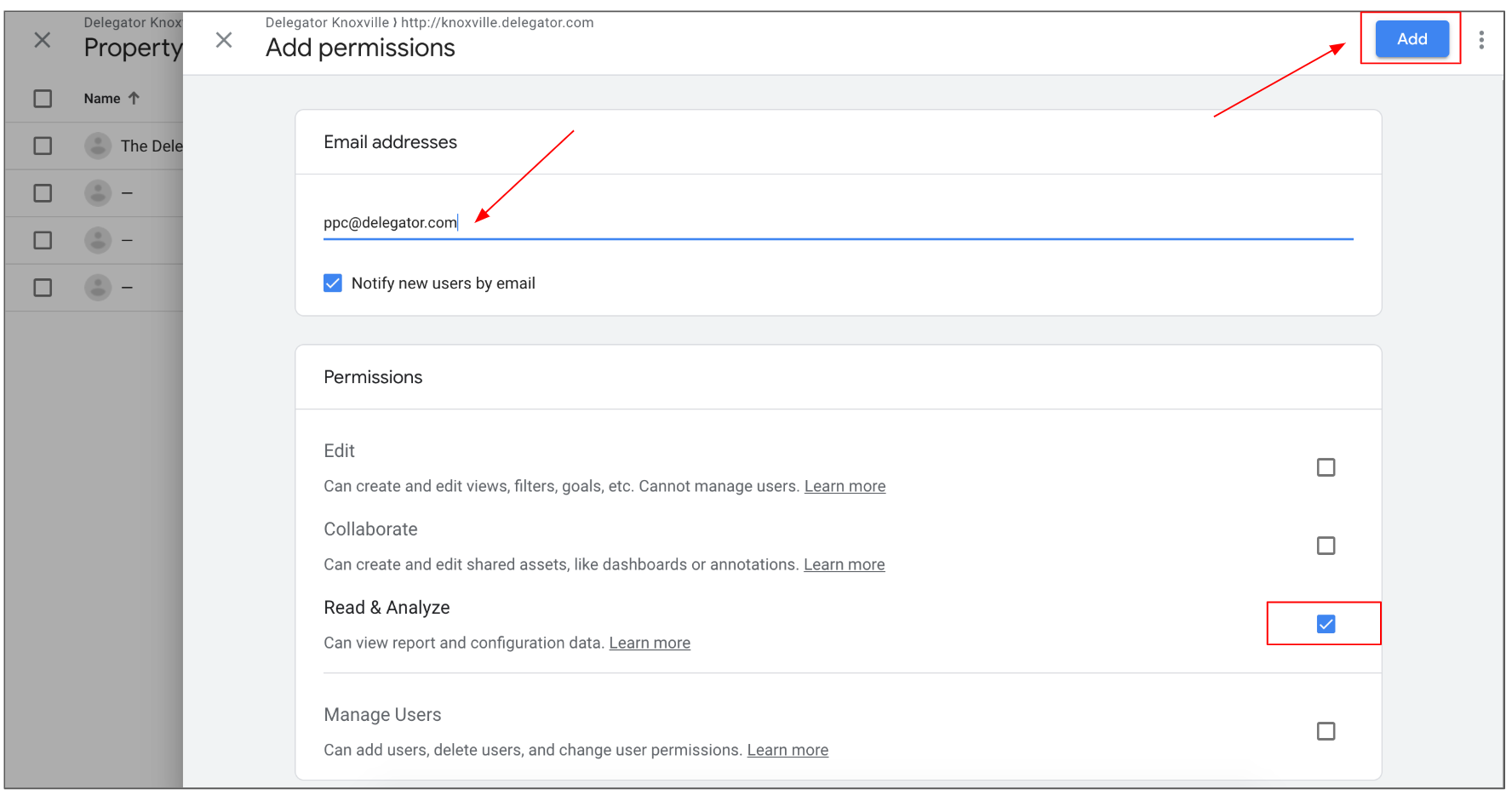Click the Email addresses section heading

(390, 142)
